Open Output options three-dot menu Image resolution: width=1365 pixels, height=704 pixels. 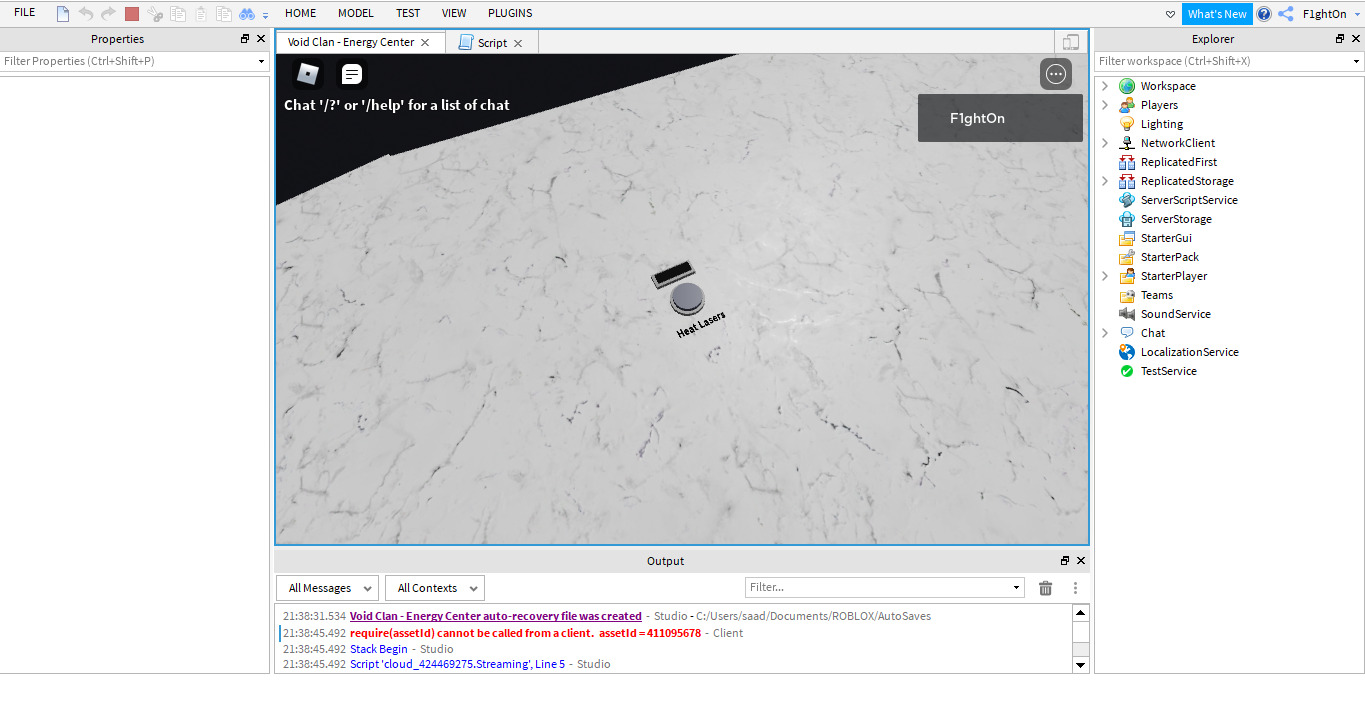1075,588
